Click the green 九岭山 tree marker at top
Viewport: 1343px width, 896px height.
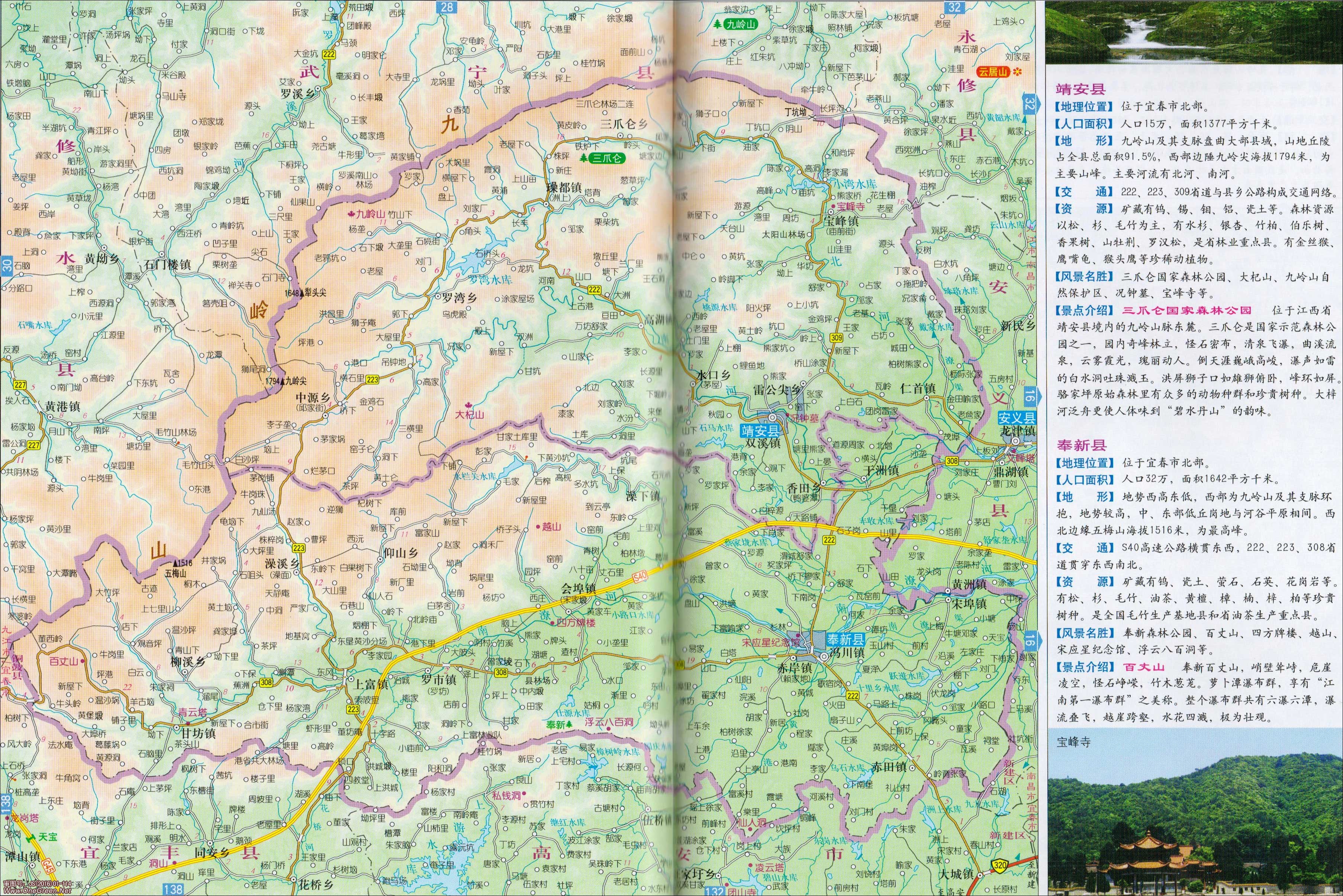coord(737,24)
